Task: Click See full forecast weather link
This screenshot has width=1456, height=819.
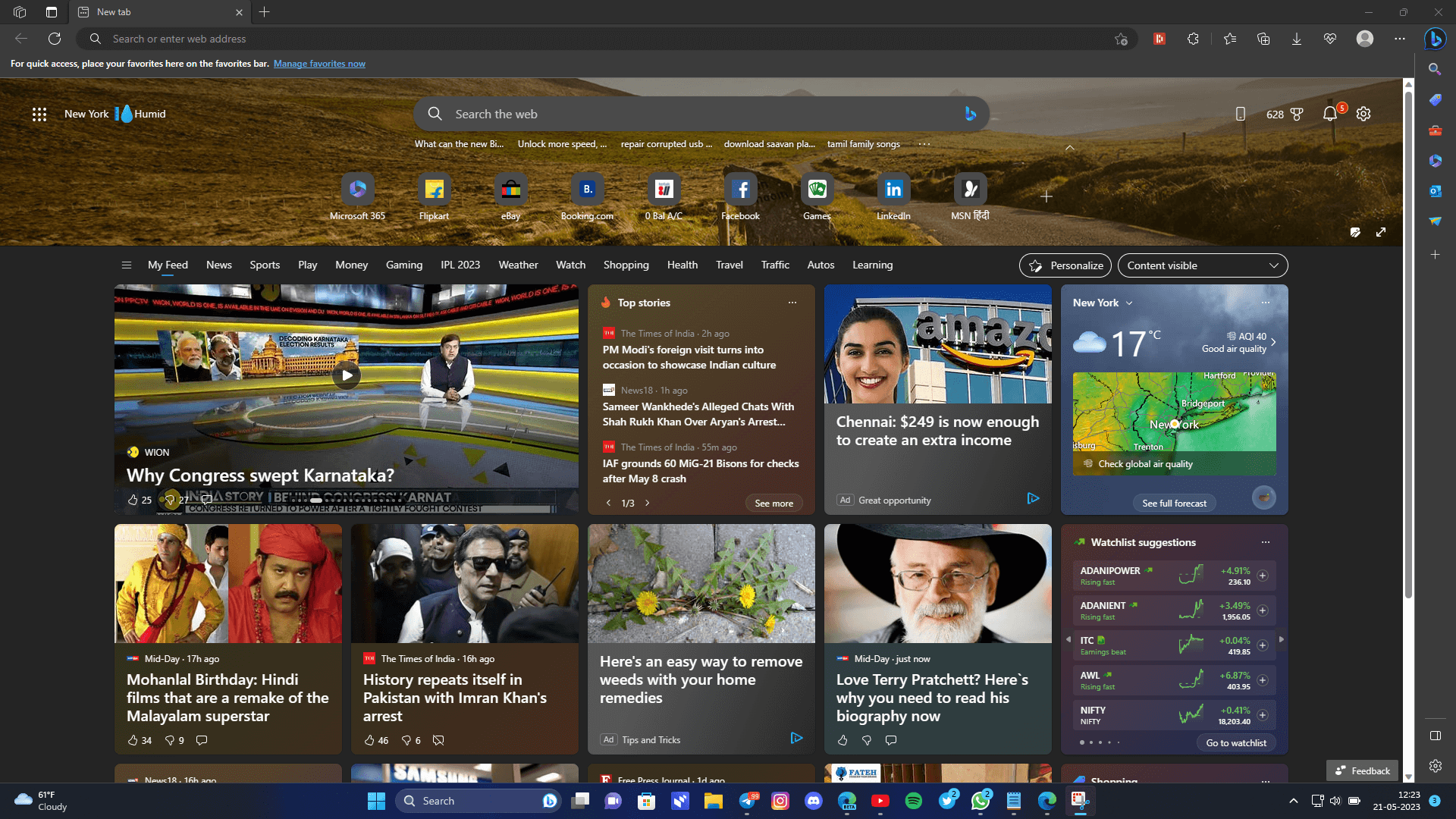Action: tap(1174, 502)
